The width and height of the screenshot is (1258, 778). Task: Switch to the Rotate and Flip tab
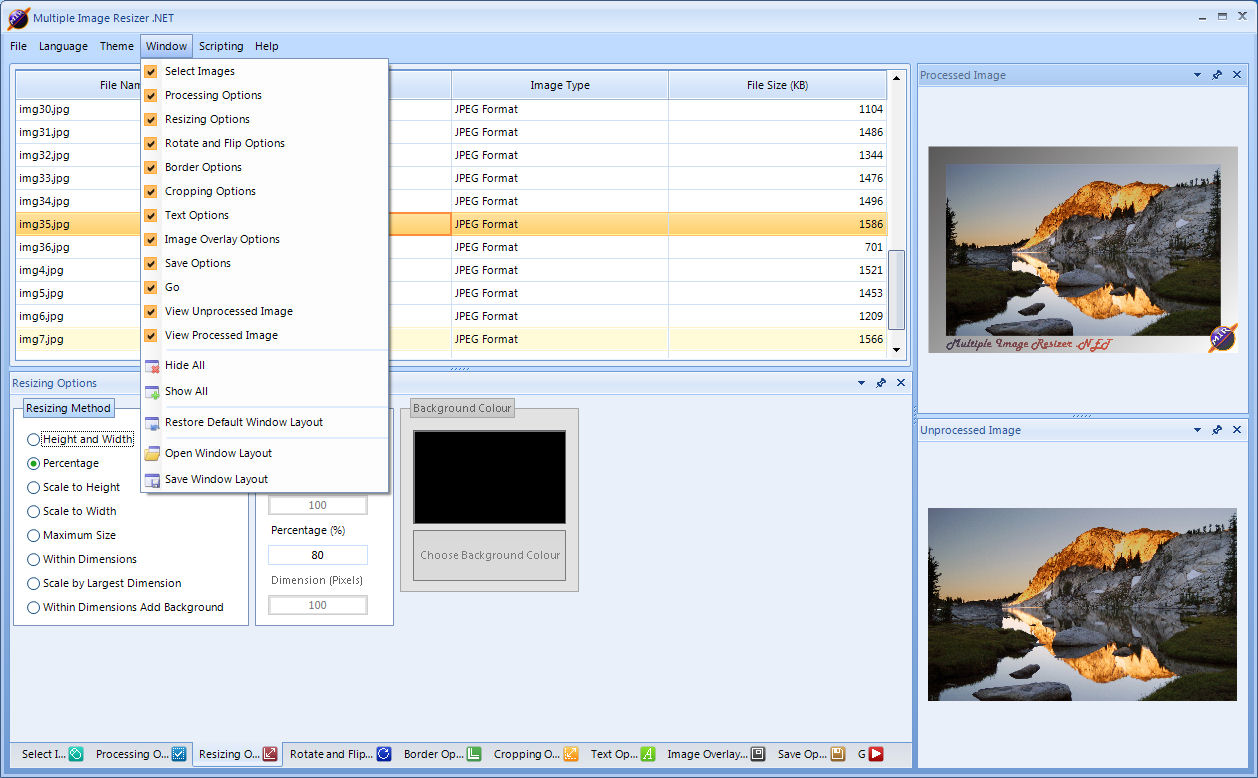click(x=339, y=754)
